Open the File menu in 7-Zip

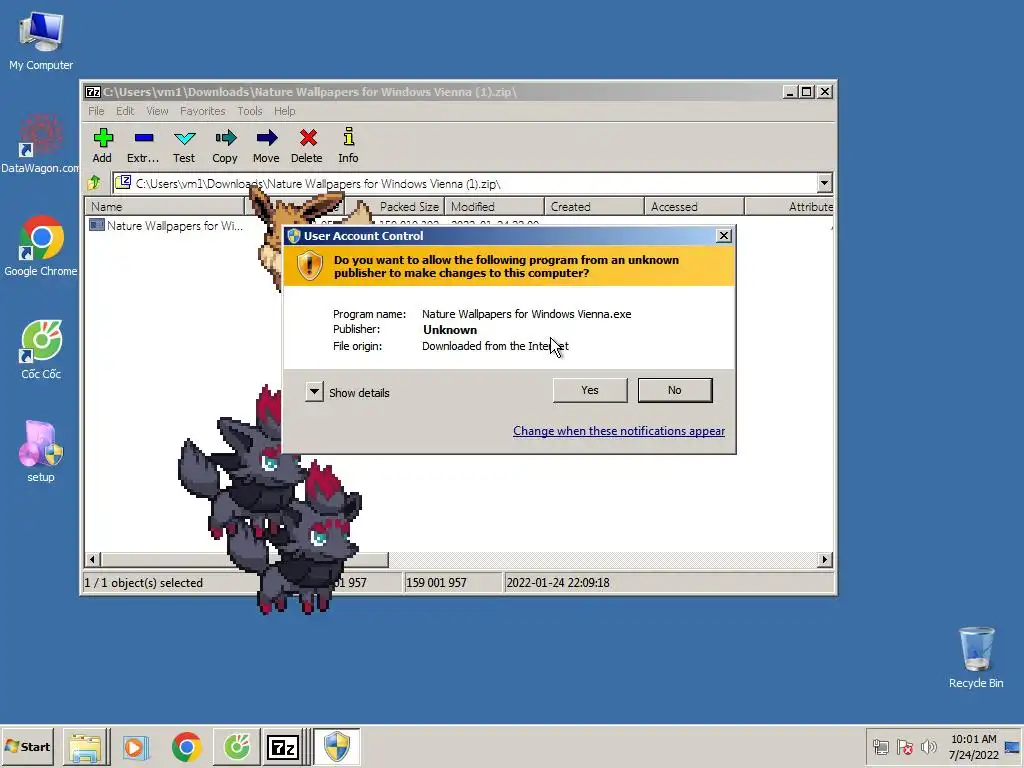pyautogui.click(x=96, y=111)
